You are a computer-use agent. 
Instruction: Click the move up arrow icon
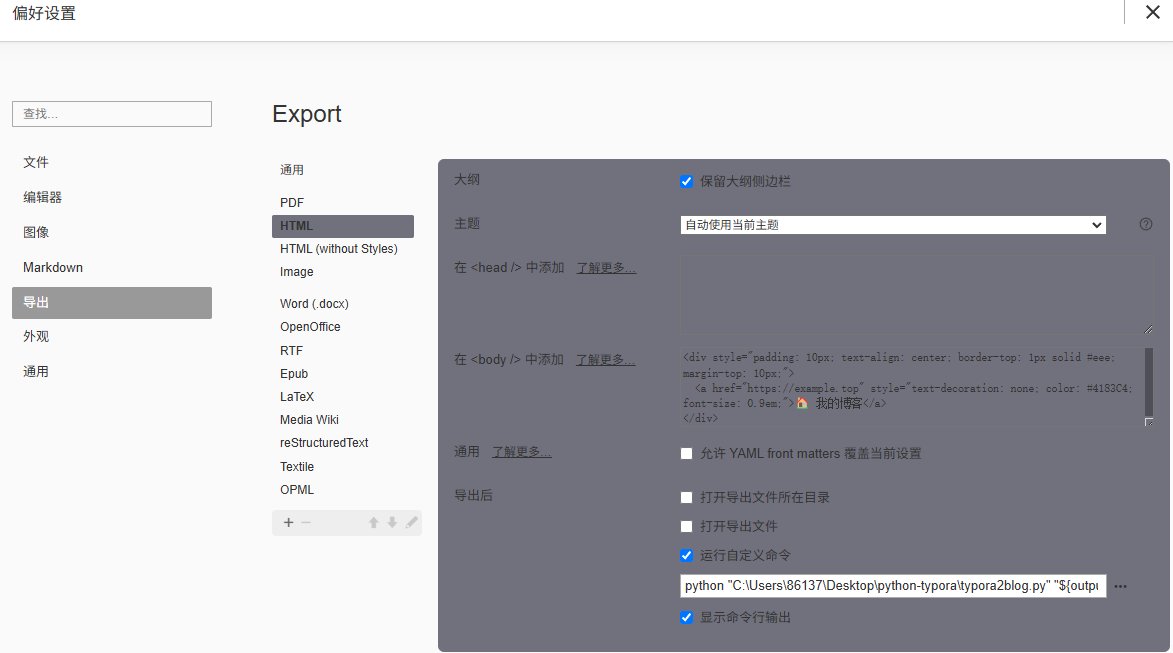(373, 522)
